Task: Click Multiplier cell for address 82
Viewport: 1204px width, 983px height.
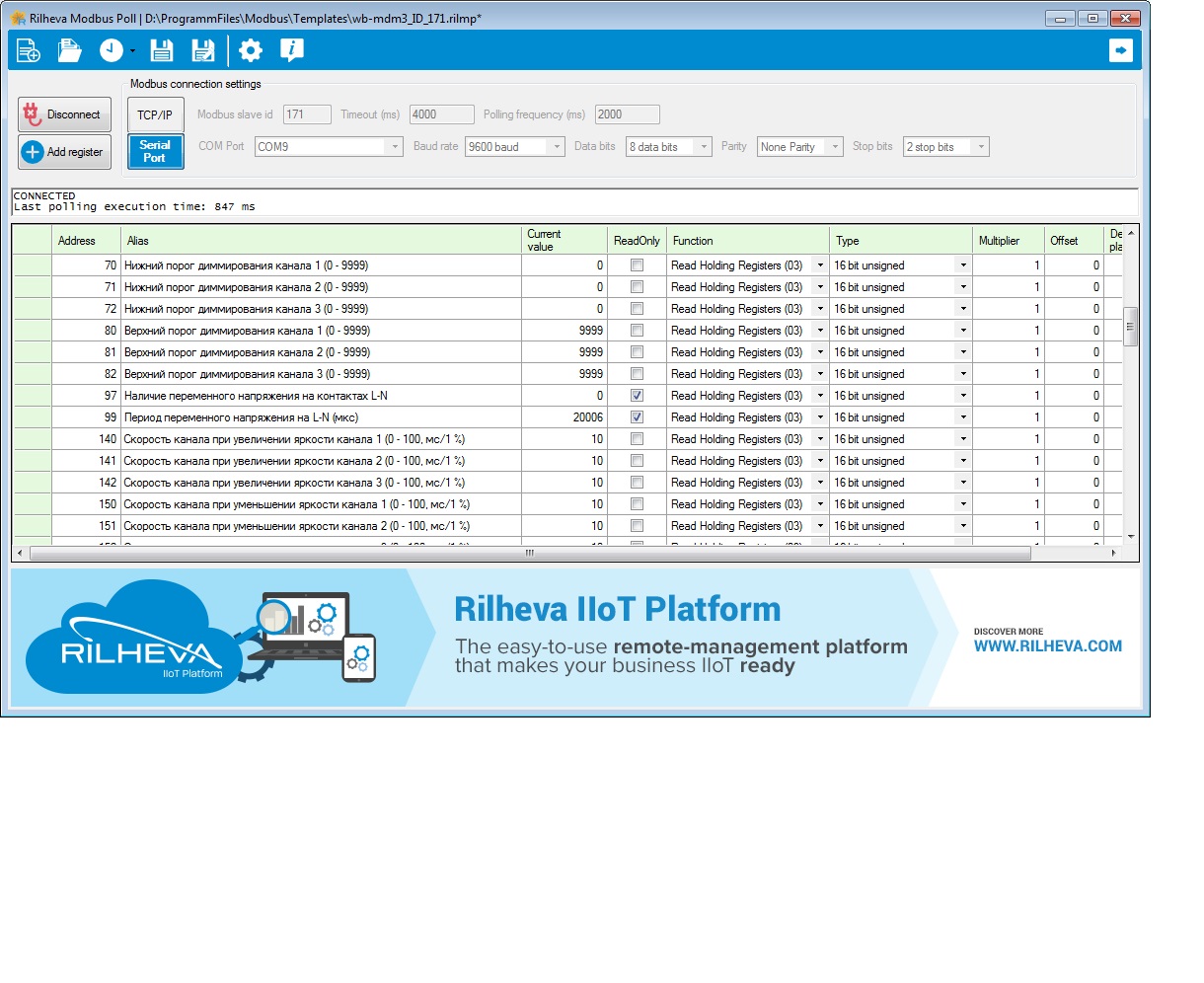Action: (1009, 374)
